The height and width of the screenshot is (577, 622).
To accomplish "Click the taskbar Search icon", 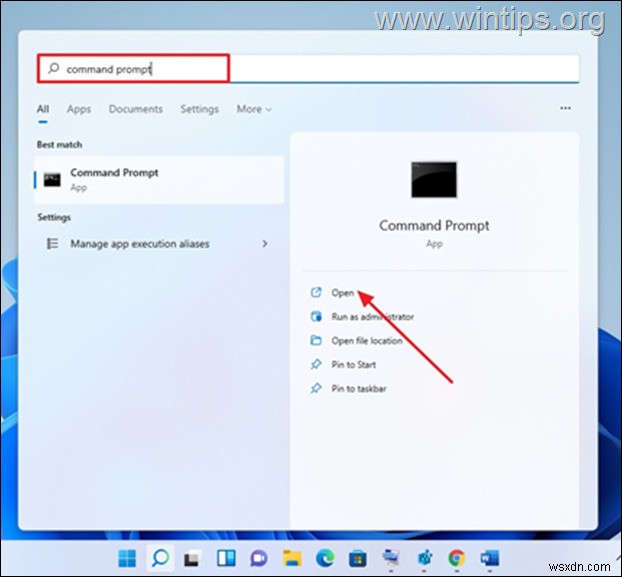I will click(160, 558).
